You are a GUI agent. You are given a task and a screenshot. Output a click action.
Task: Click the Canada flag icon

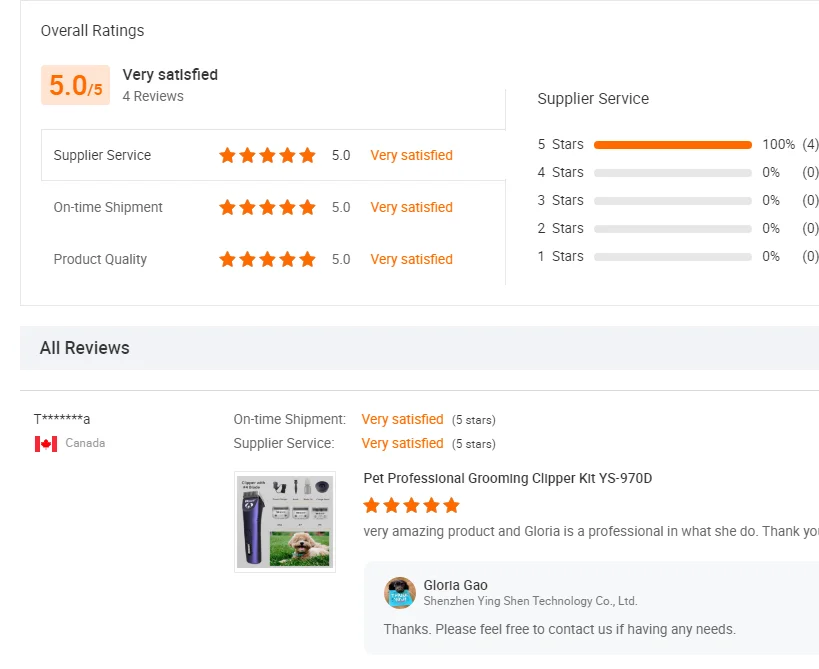tap(46, 443)
